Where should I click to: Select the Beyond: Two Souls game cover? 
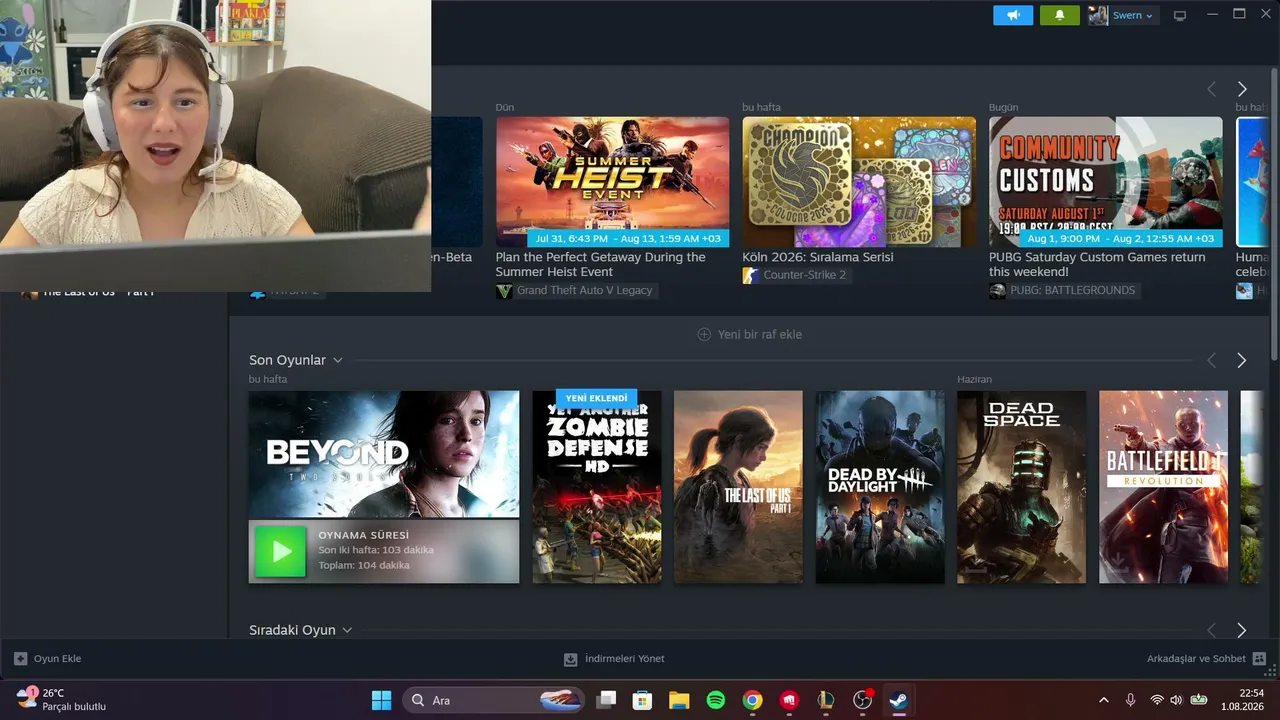click(384, 454)
